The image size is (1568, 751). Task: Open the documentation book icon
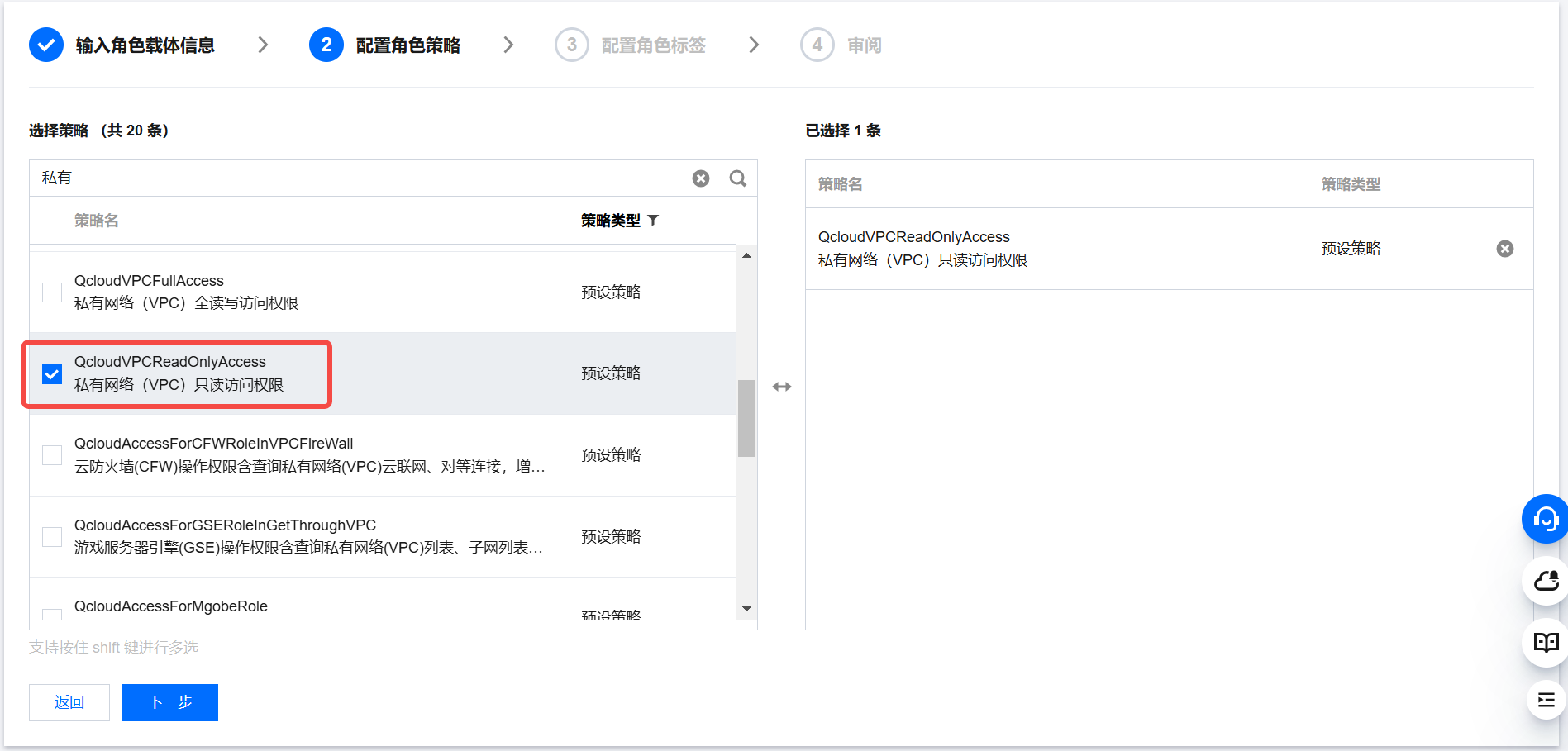click(x=1546, y=642)
